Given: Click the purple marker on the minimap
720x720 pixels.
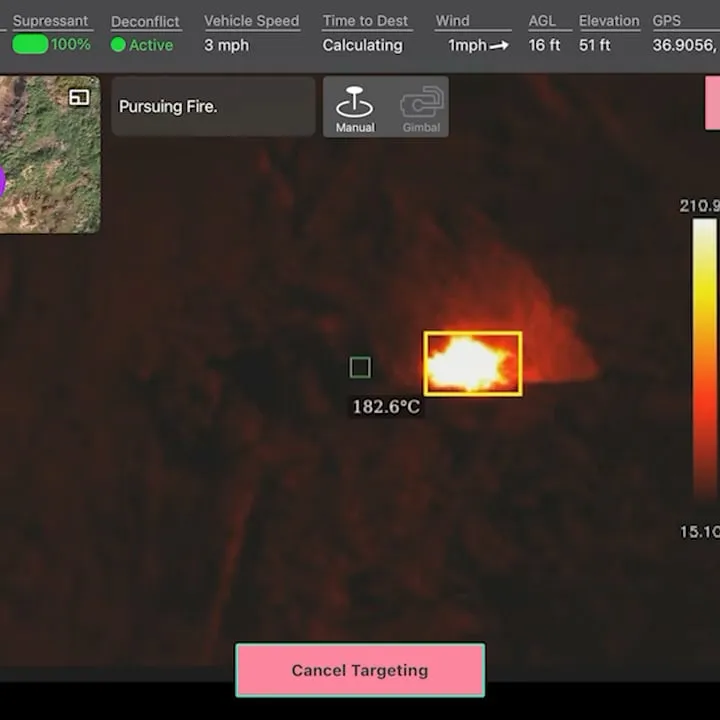Looking at the screenshot, I should (2, 182).
